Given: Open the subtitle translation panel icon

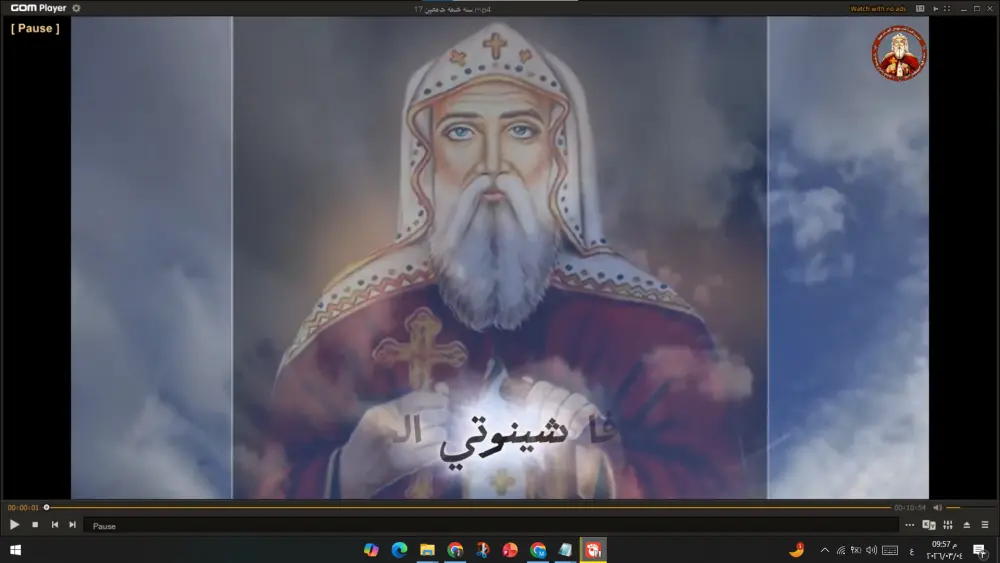Looking at the screenshot, I should pyautogui.click(x=929, y=525).
